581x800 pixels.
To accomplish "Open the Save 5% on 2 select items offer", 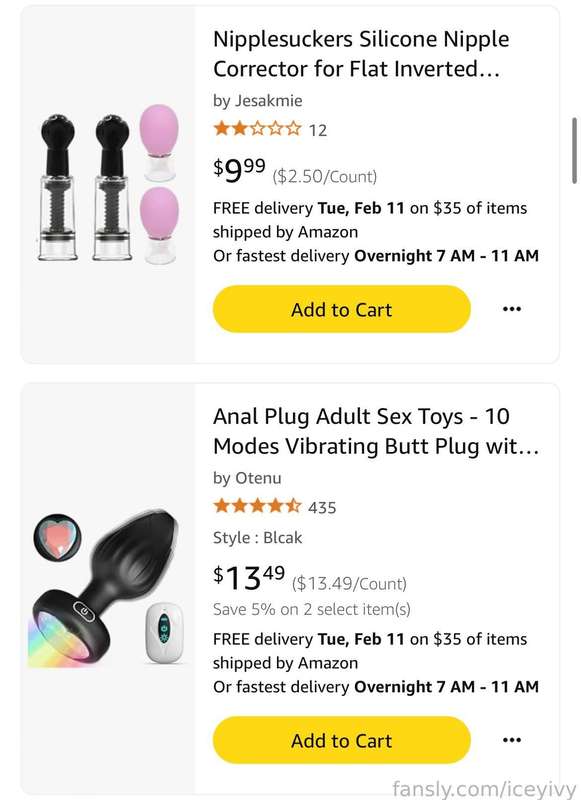I will point(312,609).
